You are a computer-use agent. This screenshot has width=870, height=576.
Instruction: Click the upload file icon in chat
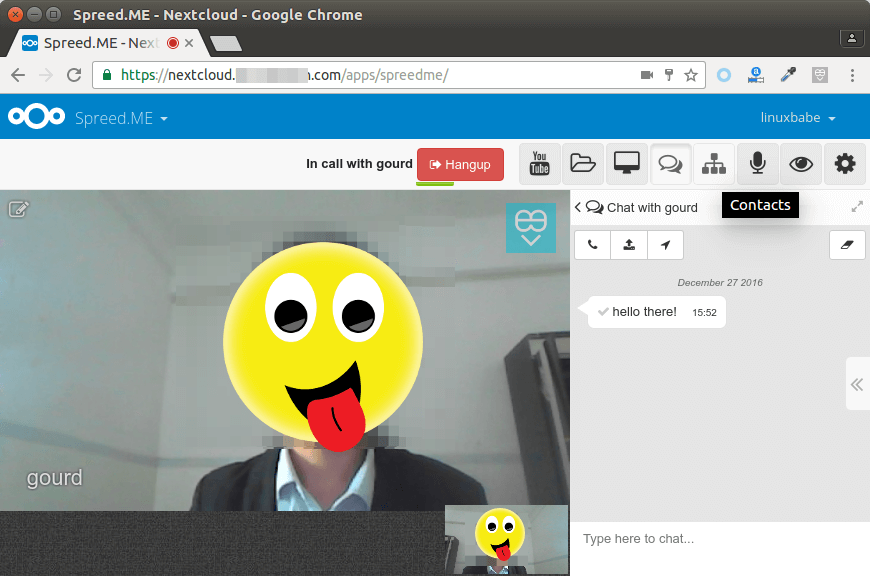(629, 245)
